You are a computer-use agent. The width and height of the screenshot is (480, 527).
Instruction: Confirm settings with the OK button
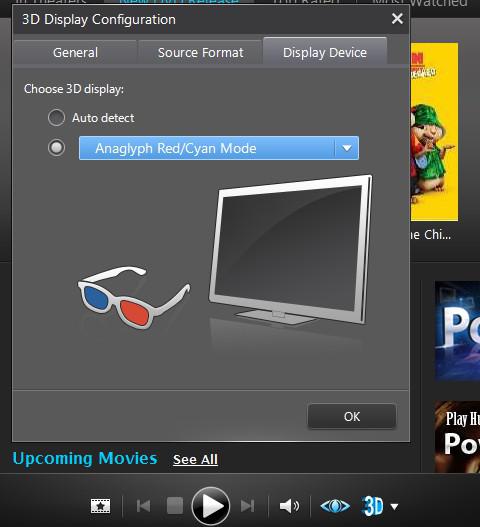[352, 416]
